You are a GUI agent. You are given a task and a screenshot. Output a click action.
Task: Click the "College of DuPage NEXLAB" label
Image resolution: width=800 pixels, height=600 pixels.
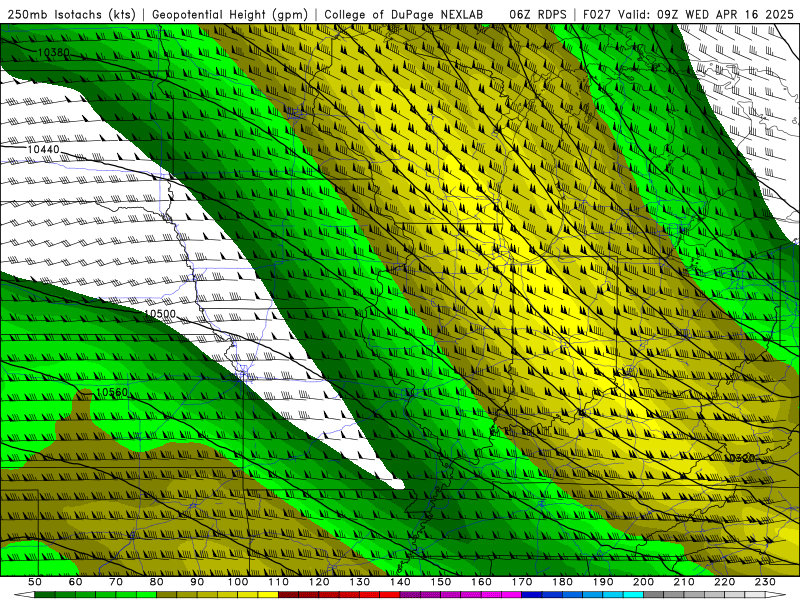(404, 15)
